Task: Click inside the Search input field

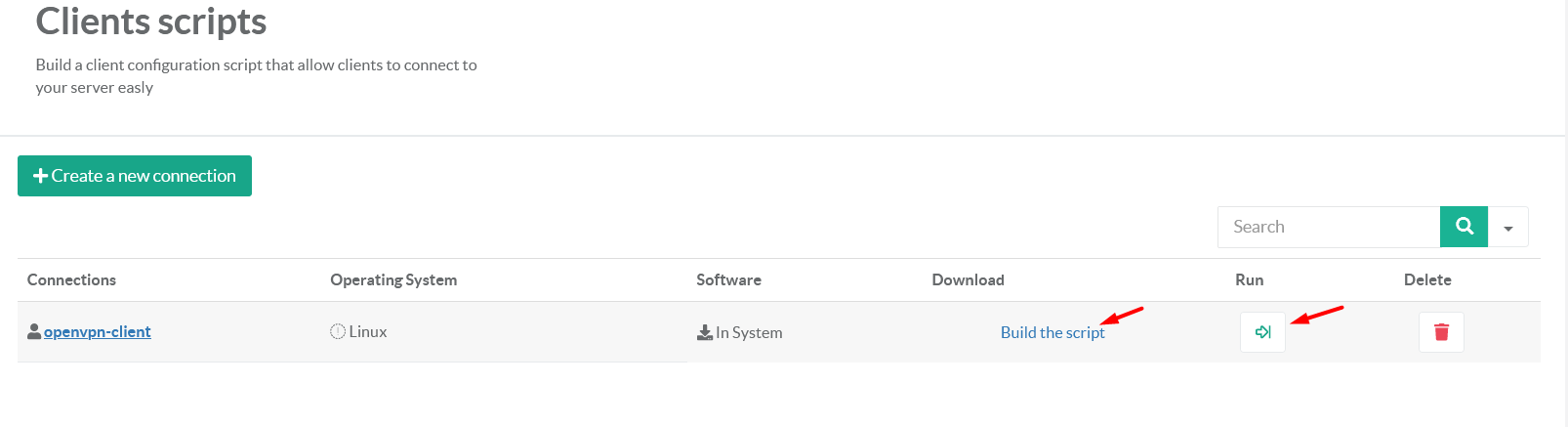Action: [x=1328, y=227]
